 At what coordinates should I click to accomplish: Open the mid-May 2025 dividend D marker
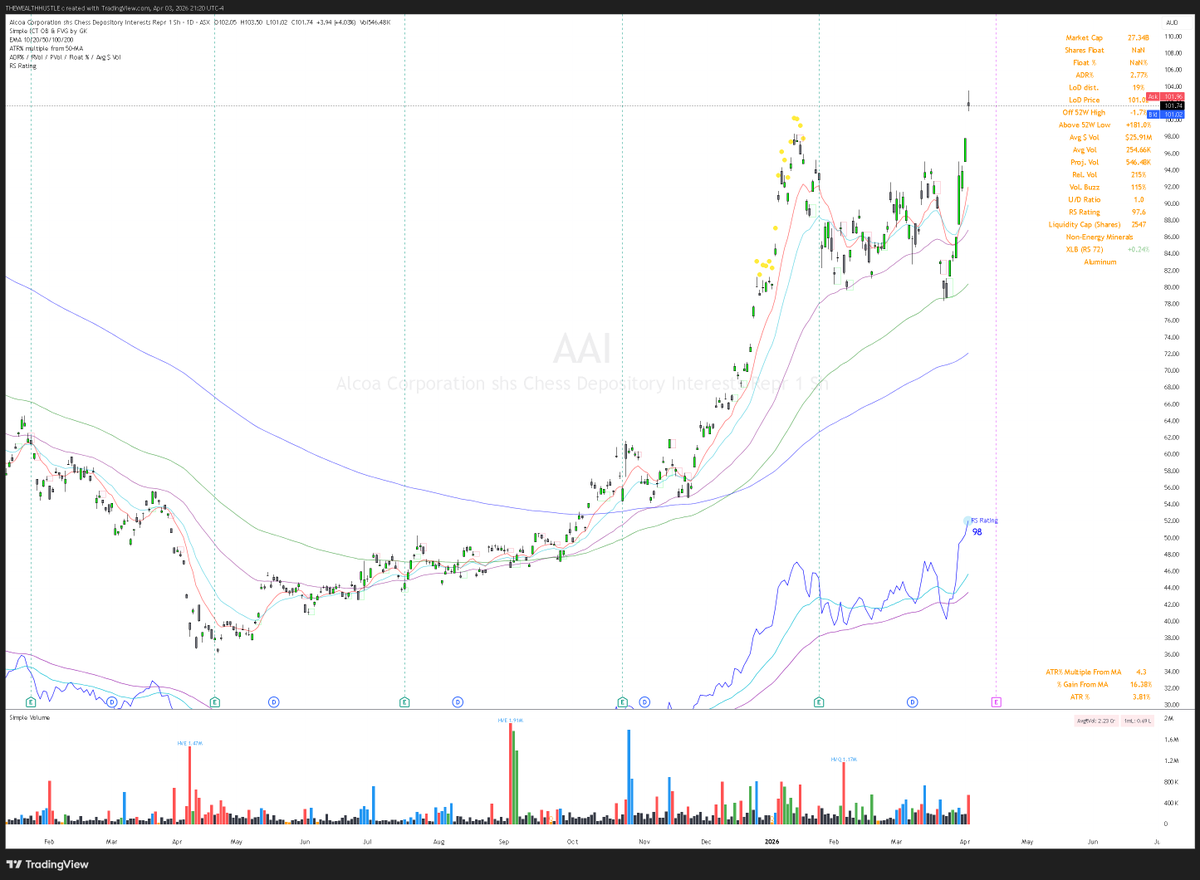(273, 703)
